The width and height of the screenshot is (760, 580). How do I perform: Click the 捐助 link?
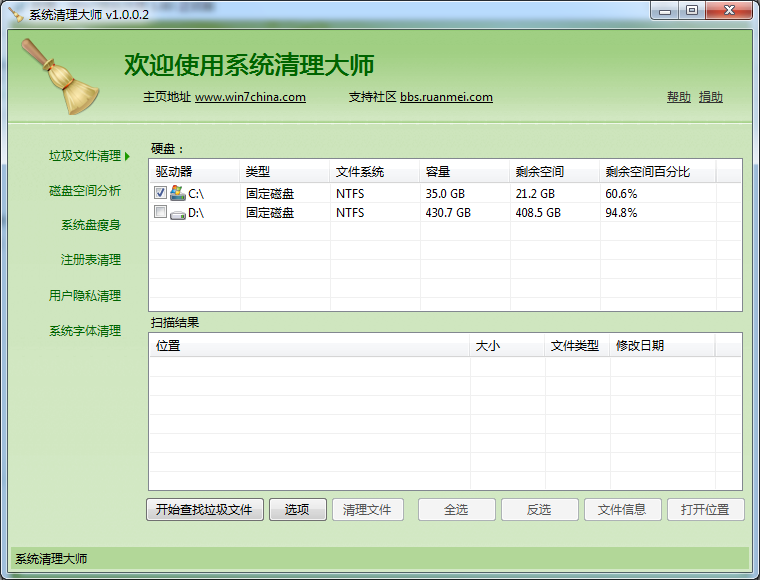click(x=710, y=97)
